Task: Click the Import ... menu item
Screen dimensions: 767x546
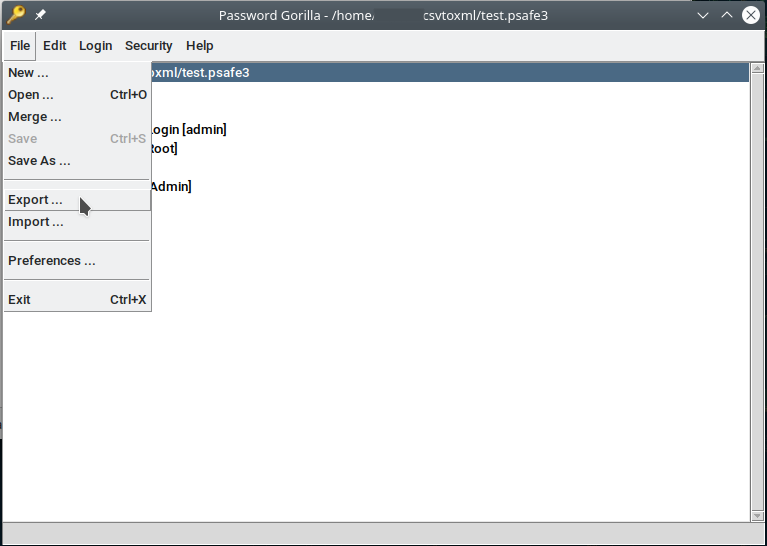Action: 77,222
